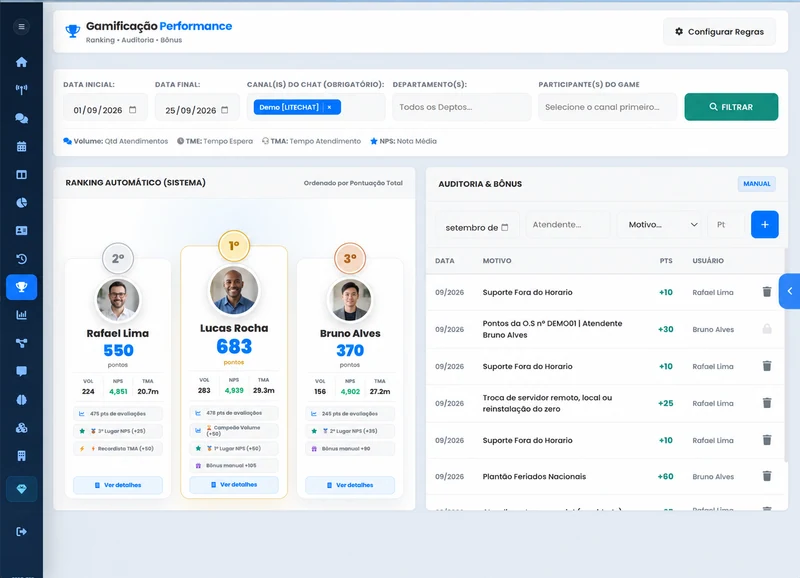Click the Ordenado por Pontuação Total label
This screenshot has height=578, width=800.
pos(353,183)
